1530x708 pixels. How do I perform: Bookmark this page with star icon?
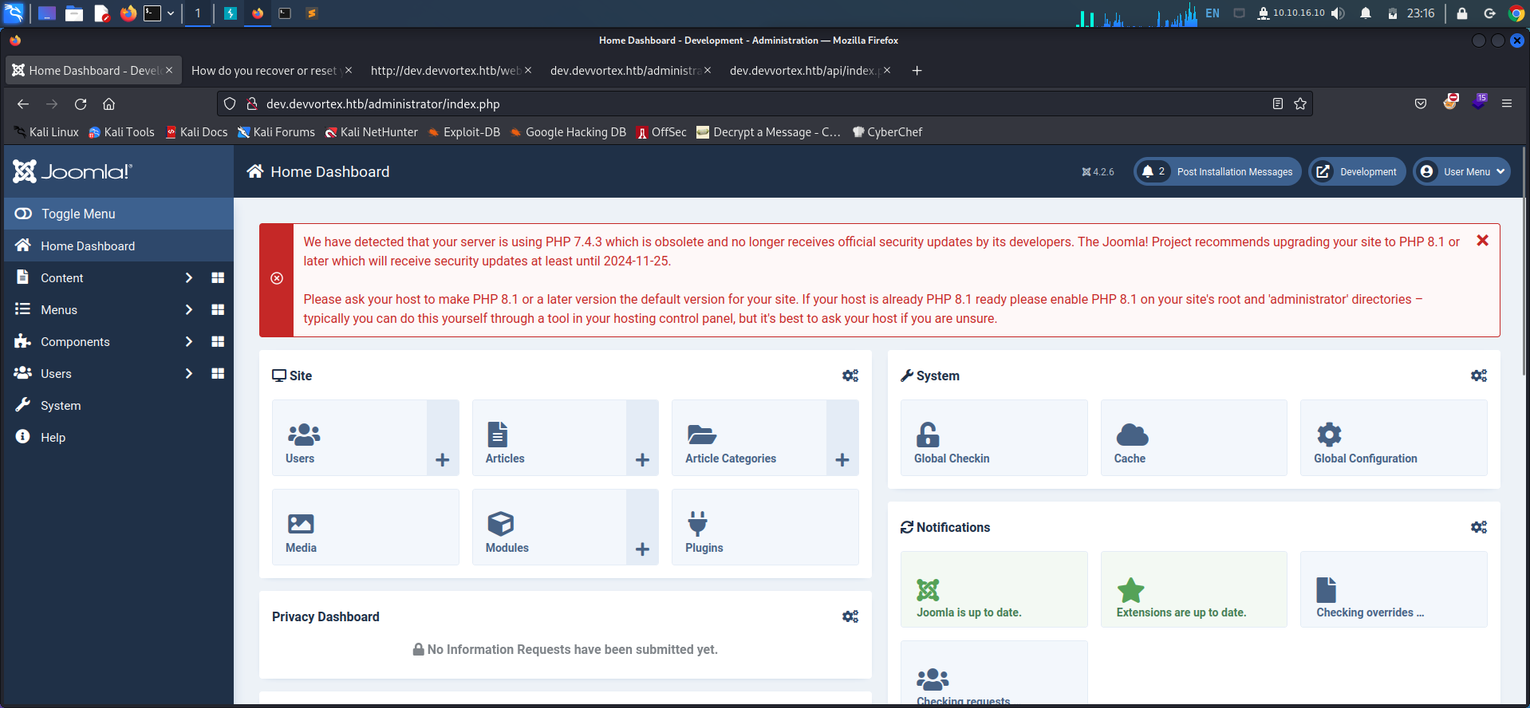(x=1300, y=104)
